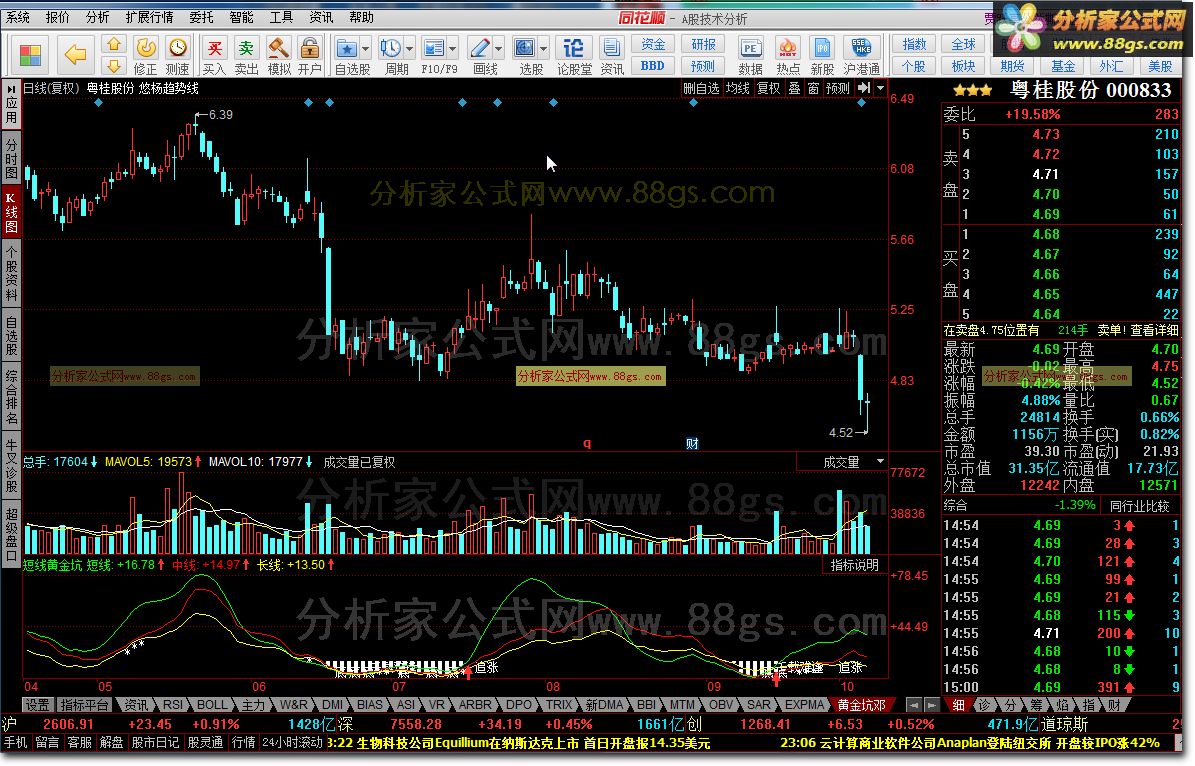Open the 资讯 news page icon
Screen dimensions: 1195x766
click(611, 49)
